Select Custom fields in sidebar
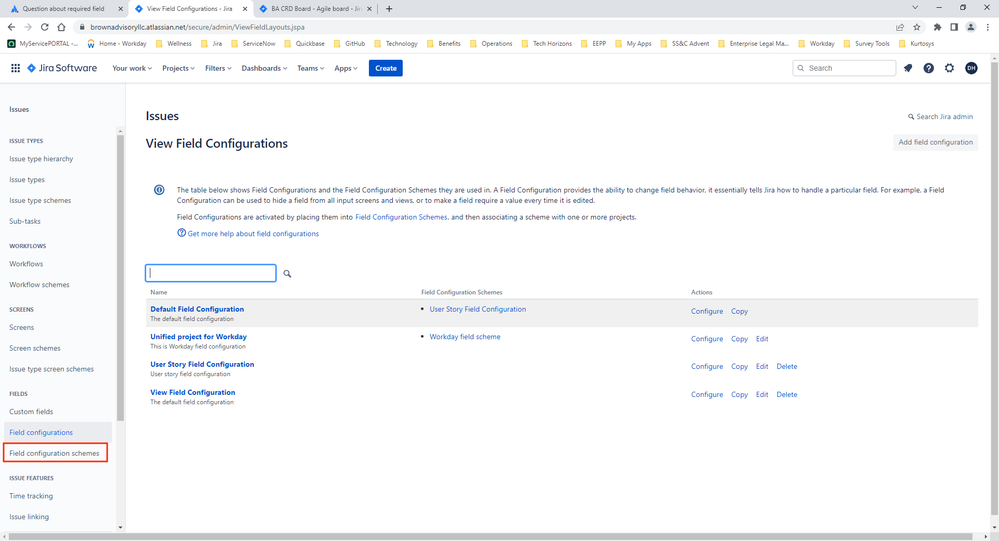Viewport: 999px width, 541px height. coord(31,412)
